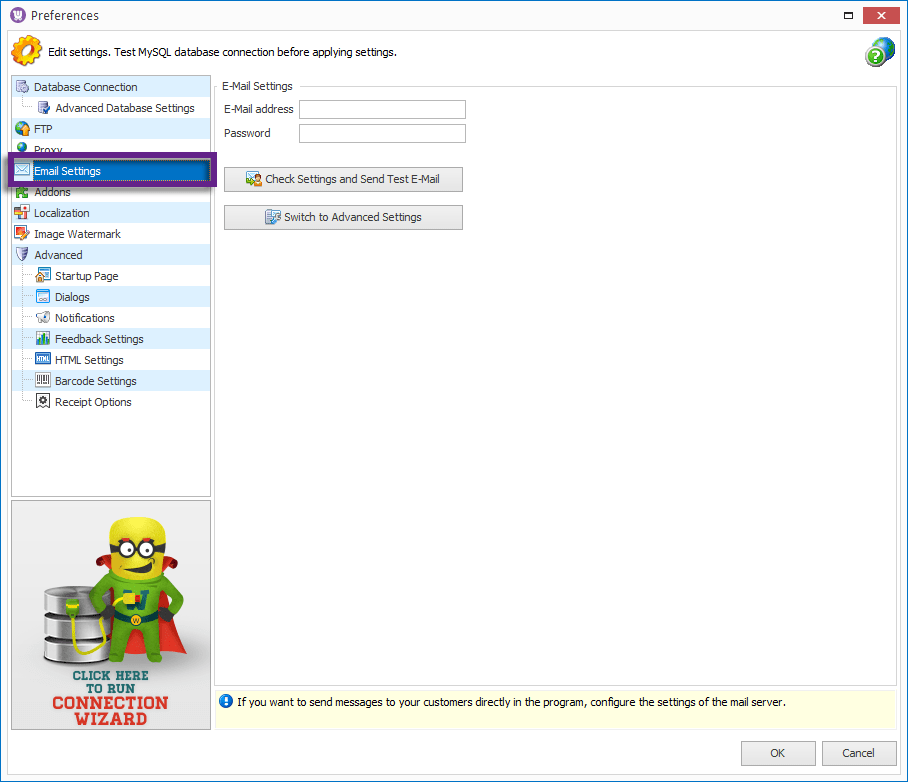
Task: Click the Startup Page house icon
Action: tap(43, 276)
